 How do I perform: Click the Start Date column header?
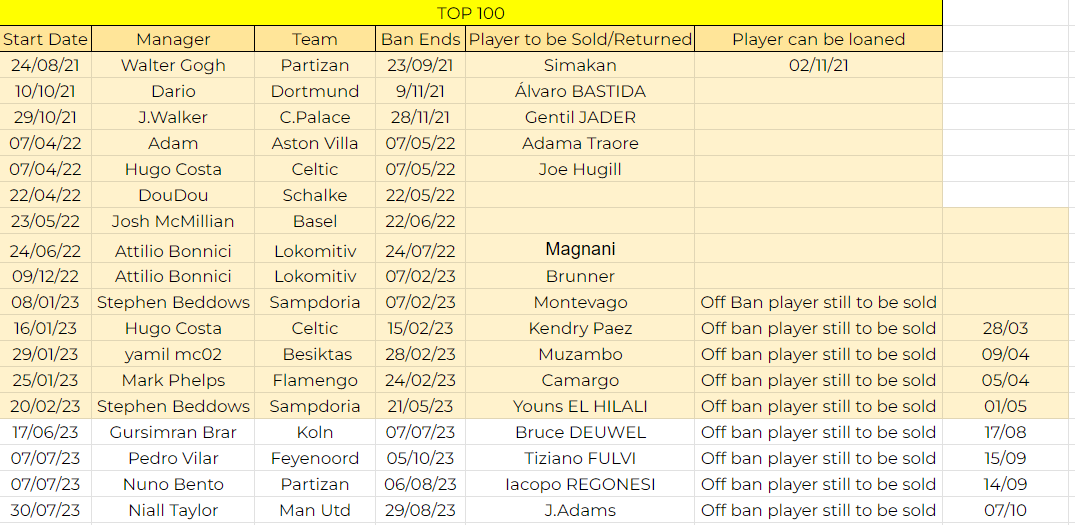point(45,39)
